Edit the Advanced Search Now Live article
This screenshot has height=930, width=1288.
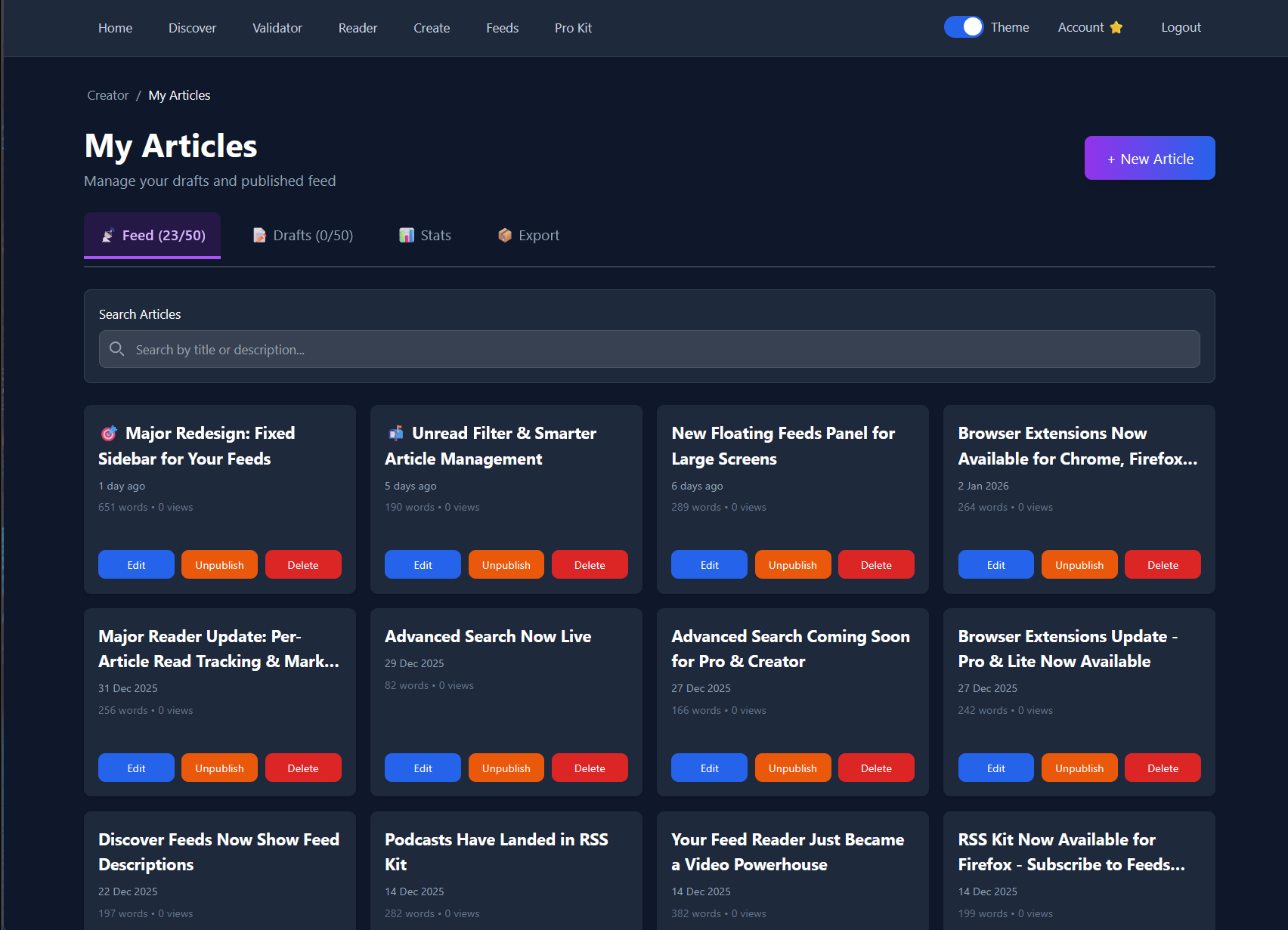(x=422, y=768)
